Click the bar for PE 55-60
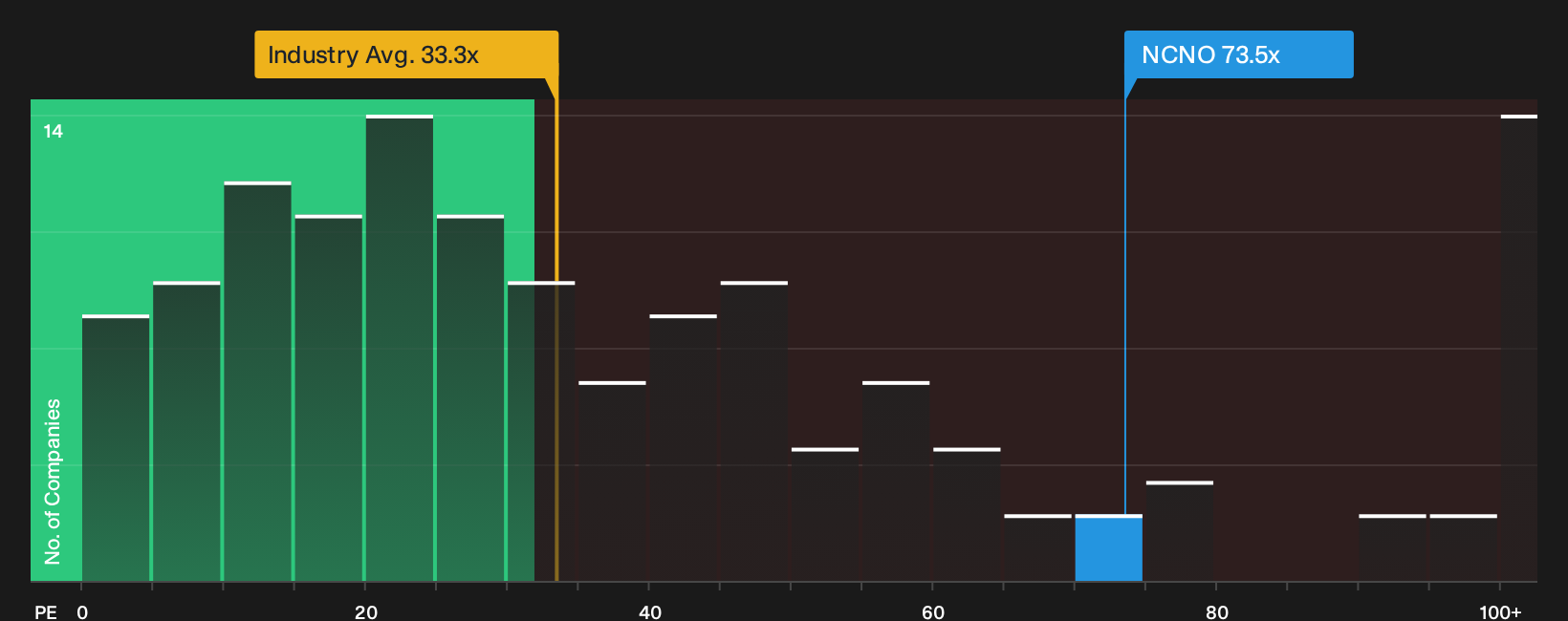 896,482
